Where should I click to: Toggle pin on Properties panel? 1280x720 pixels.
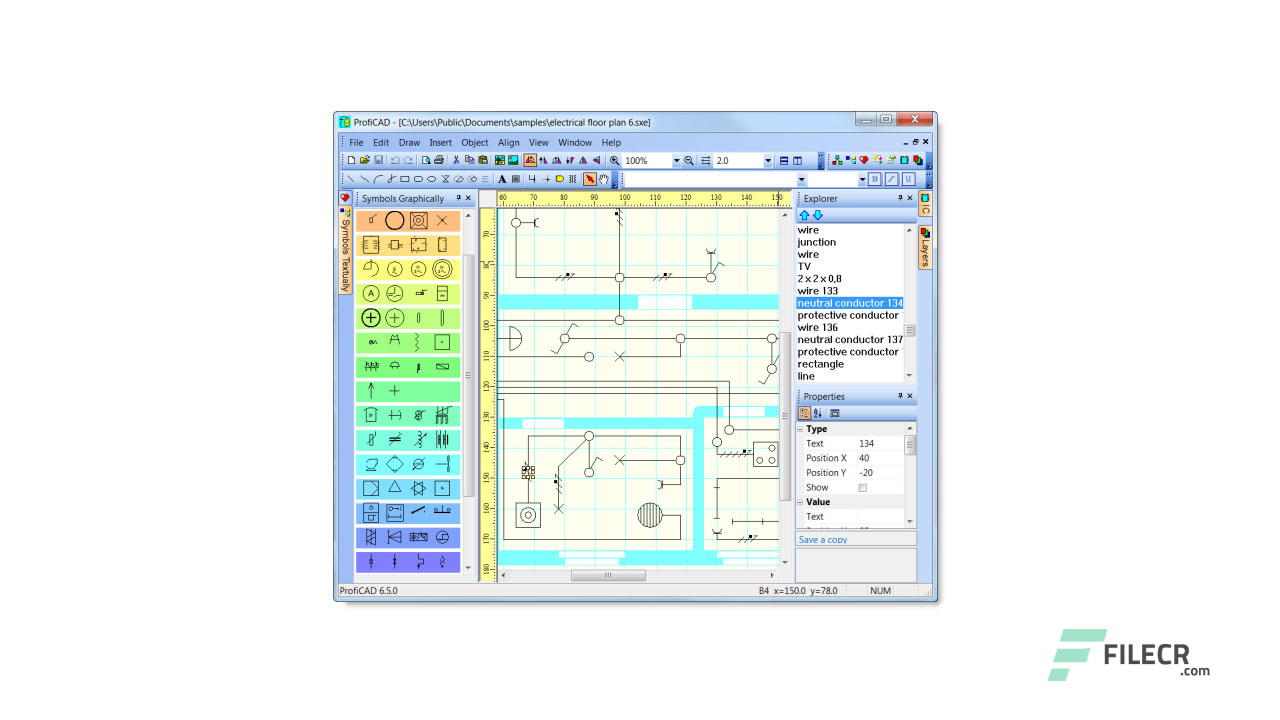899,396
